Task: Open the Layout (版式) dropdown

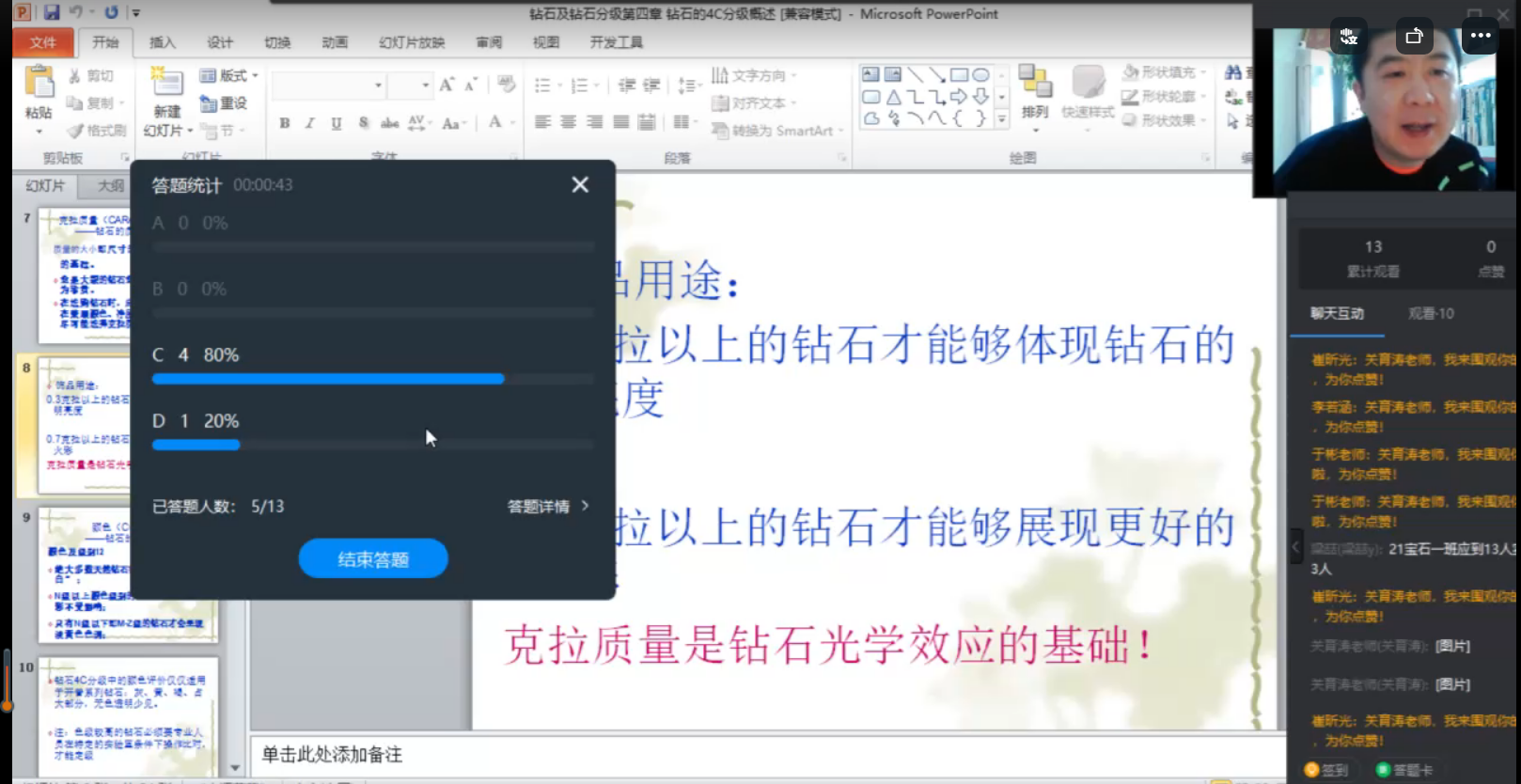Action: (x=229, y=75)
